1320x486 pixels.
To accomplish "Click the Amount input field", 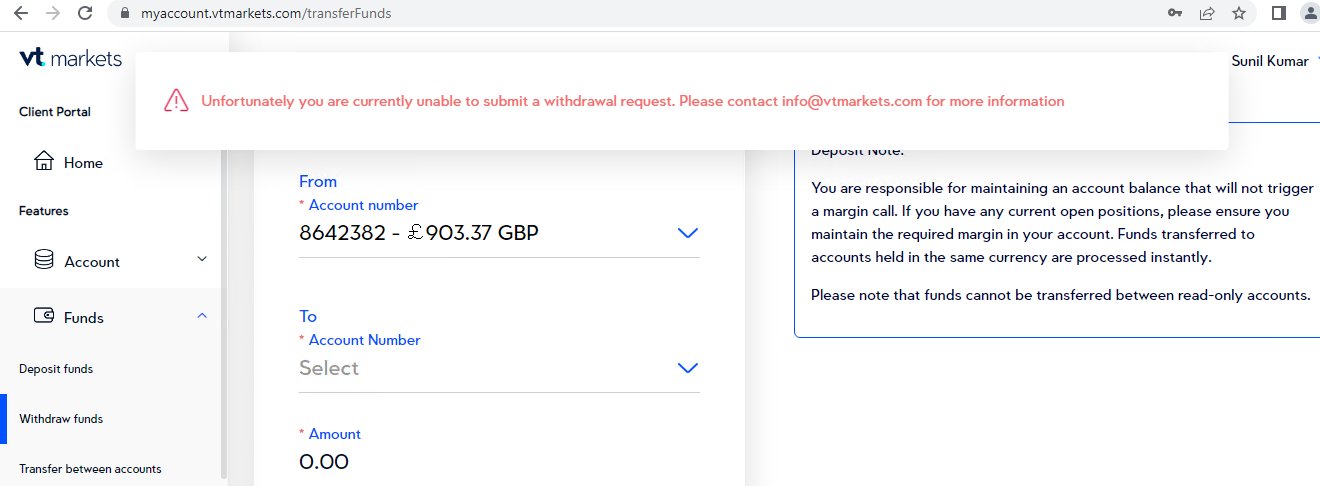I will coord(498,462).
